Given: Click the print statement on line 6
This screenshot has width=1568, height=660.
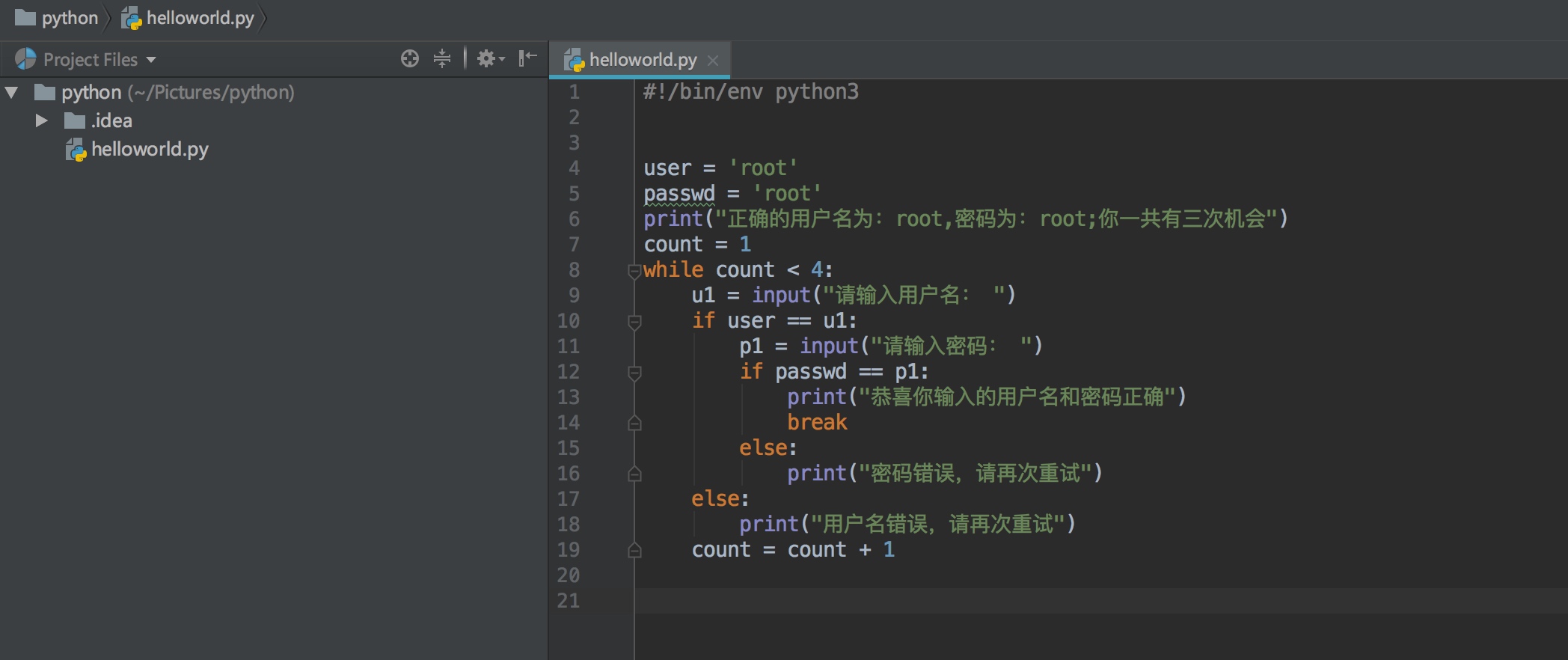Looking at the screenshot, I should (x=966, y=219).
